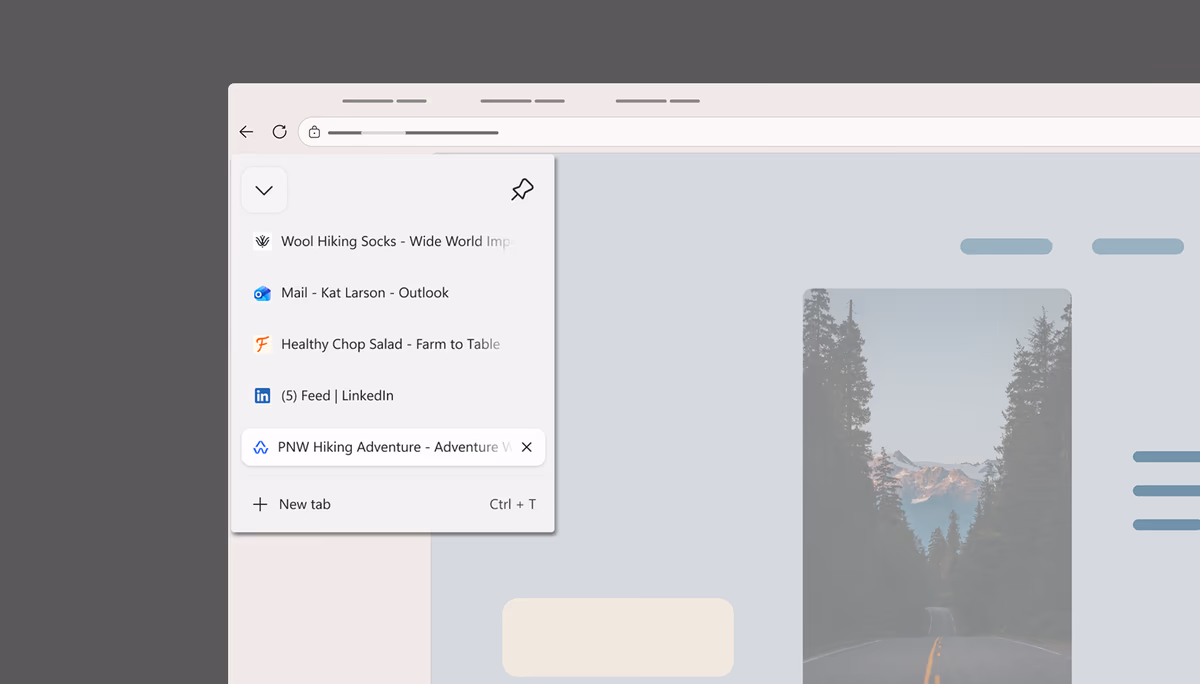The image size is (1200, 684).
Task: Click the beige card below the tab pane
Action: [x=618, y=637]
